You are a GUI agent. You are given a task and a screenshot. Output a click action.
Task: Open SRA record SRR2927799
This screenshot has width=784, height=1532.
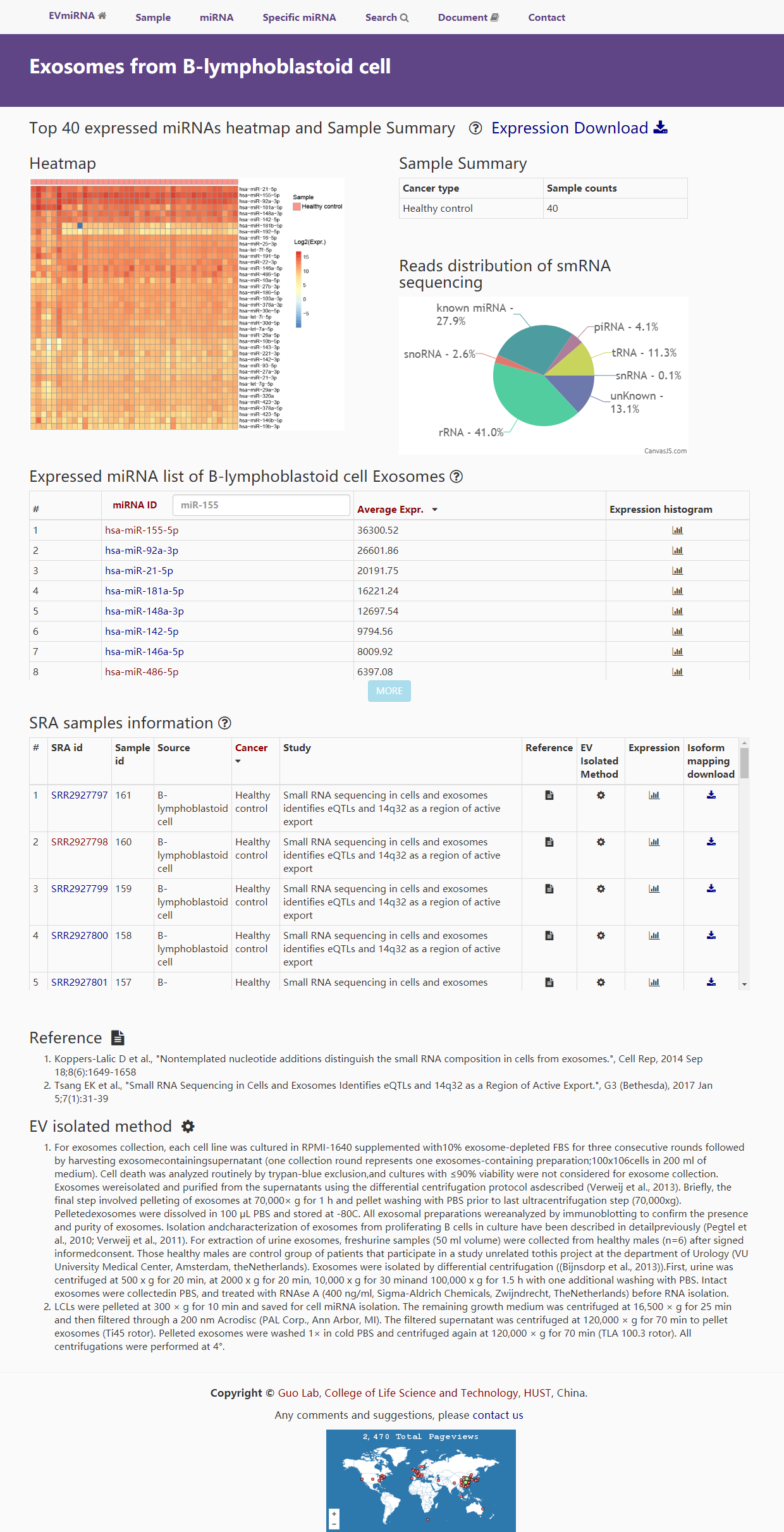pyautogui.click(x=80, y=889)
